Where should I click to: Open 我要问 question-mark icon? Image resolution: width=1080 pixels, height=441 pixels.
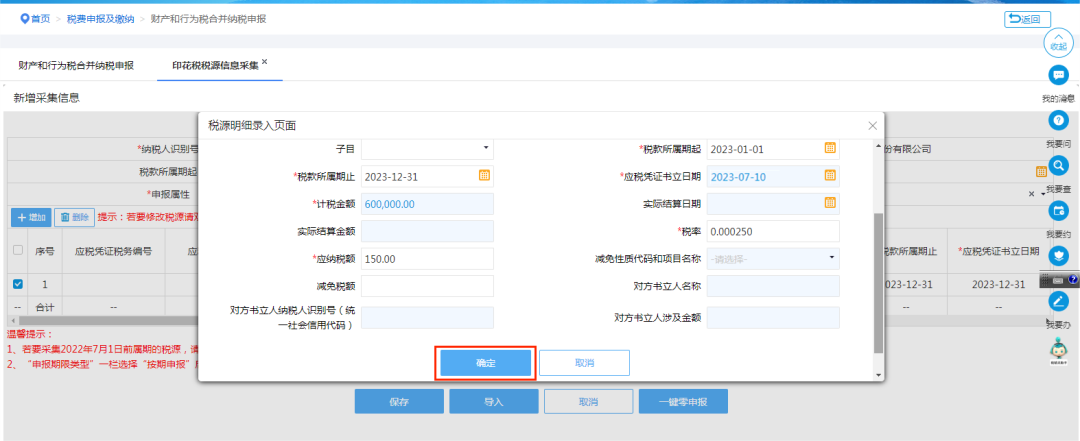coord(1058,121)
